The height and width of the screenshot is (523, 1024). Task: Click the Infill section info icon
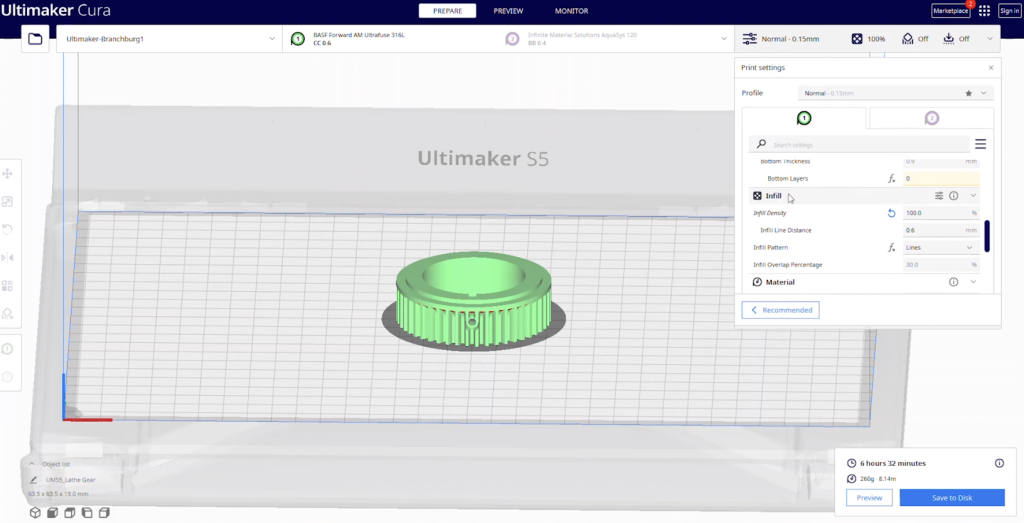[953, 196]
